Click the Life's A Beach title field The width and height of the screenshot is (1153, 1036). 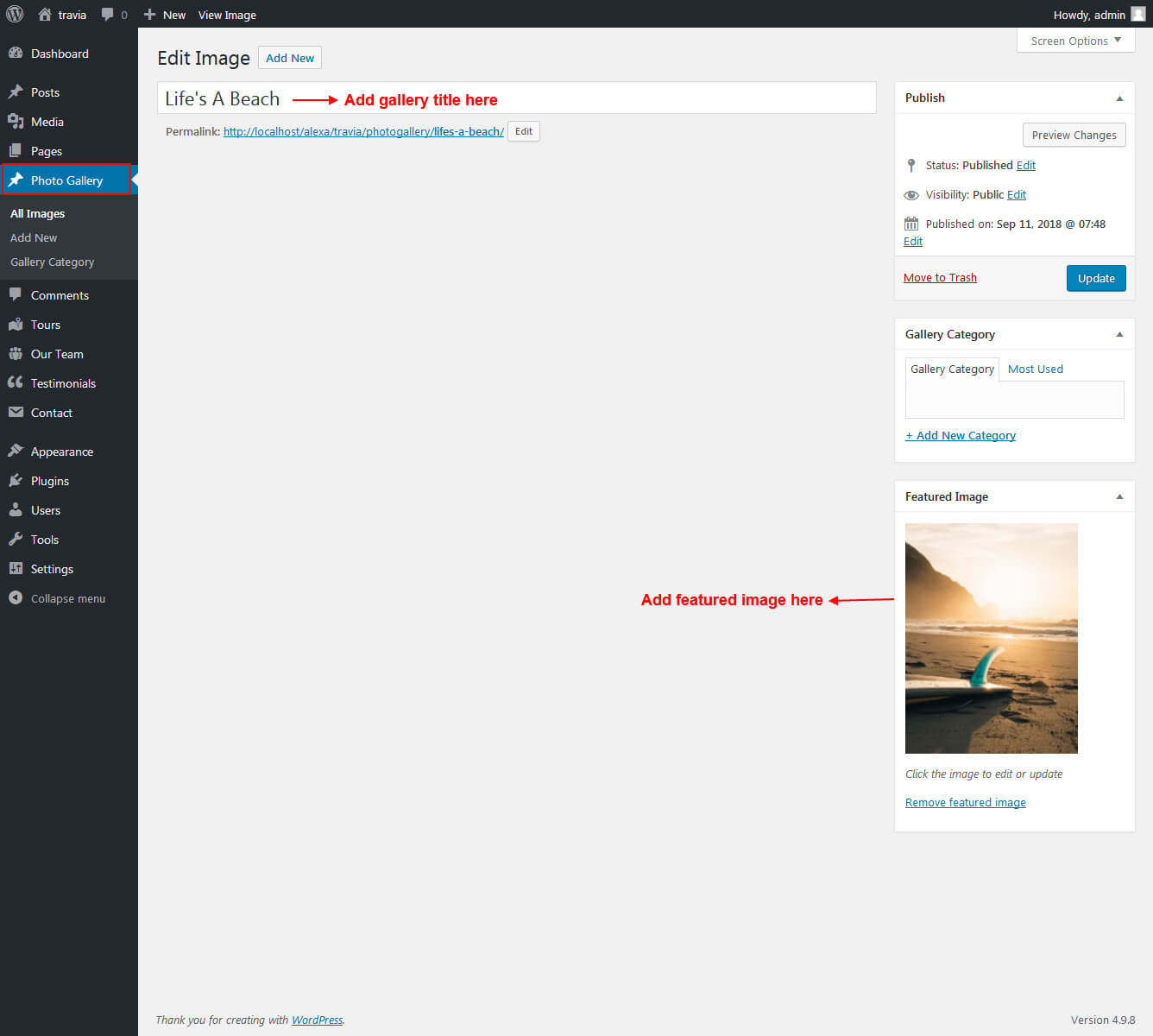[x=517, y=98]
